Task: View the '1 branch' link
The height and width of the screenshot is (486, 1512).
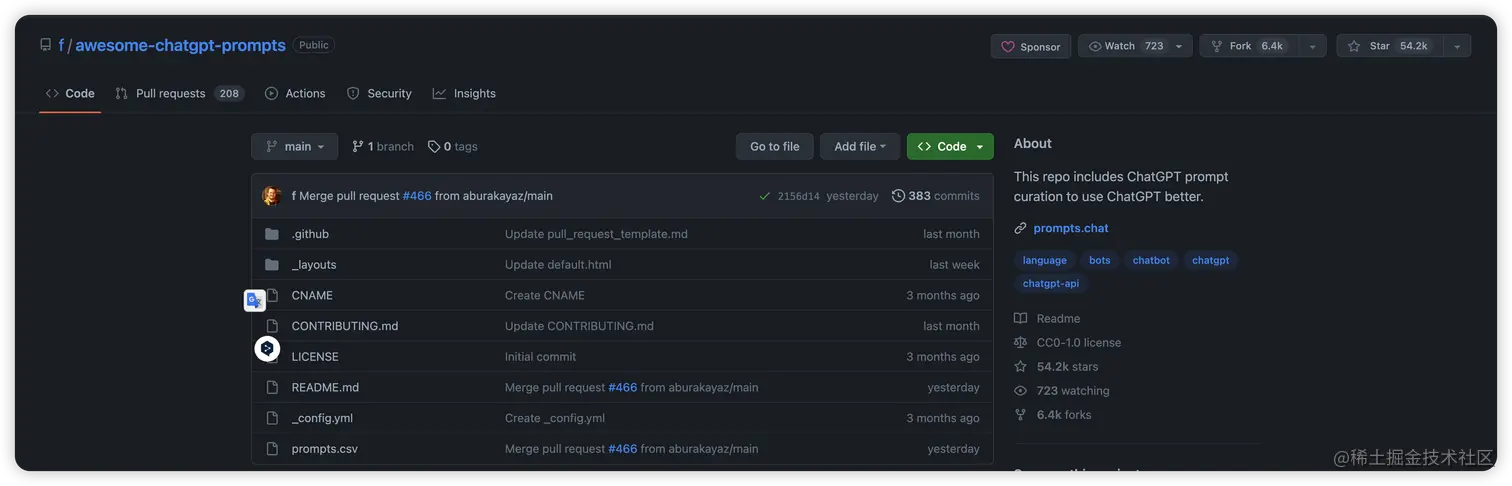Action: [383, 146]
